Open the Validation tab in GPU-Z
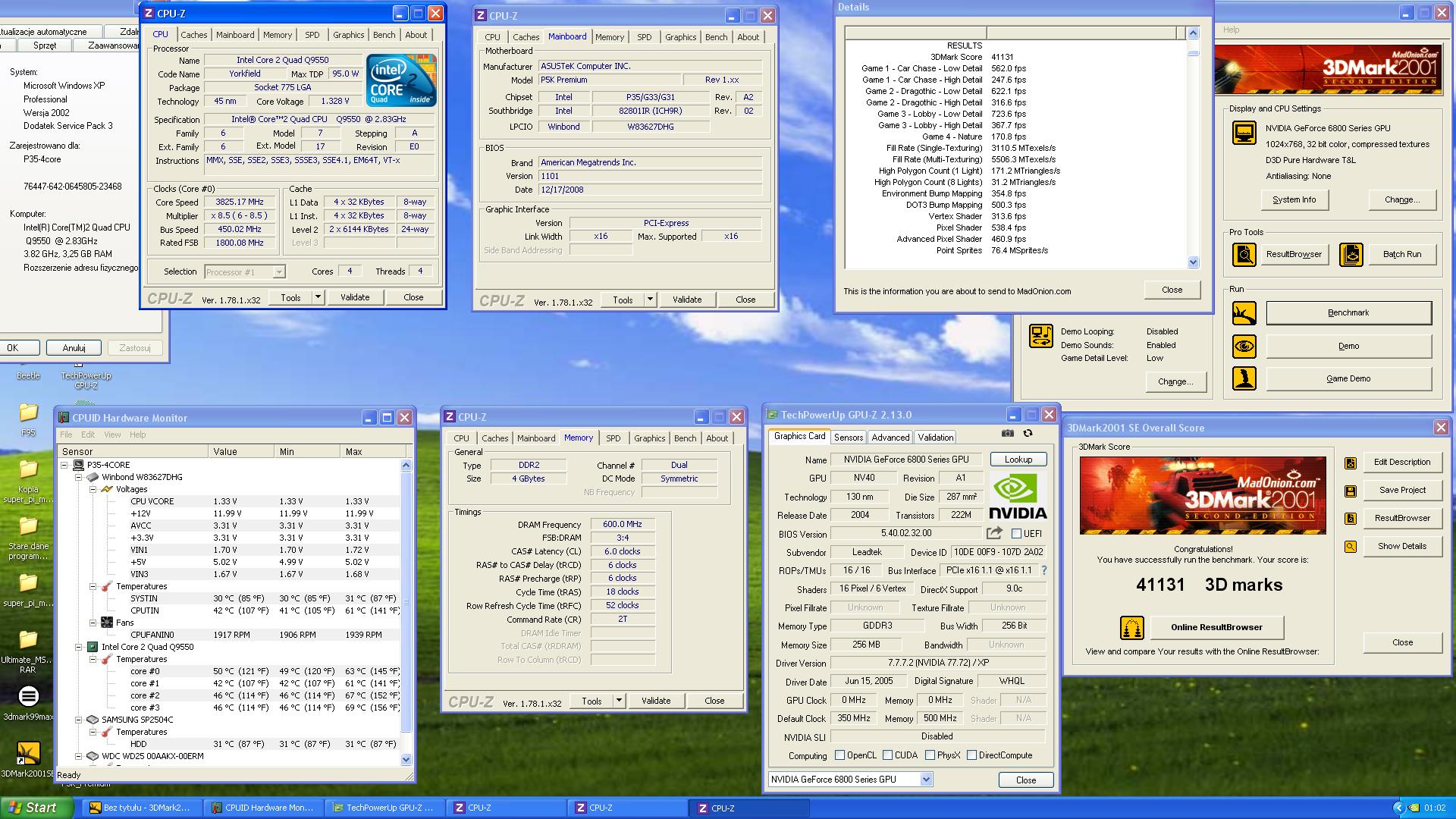Image resolution: width=1456 pixels, height=819 pixels. point(935,438)
